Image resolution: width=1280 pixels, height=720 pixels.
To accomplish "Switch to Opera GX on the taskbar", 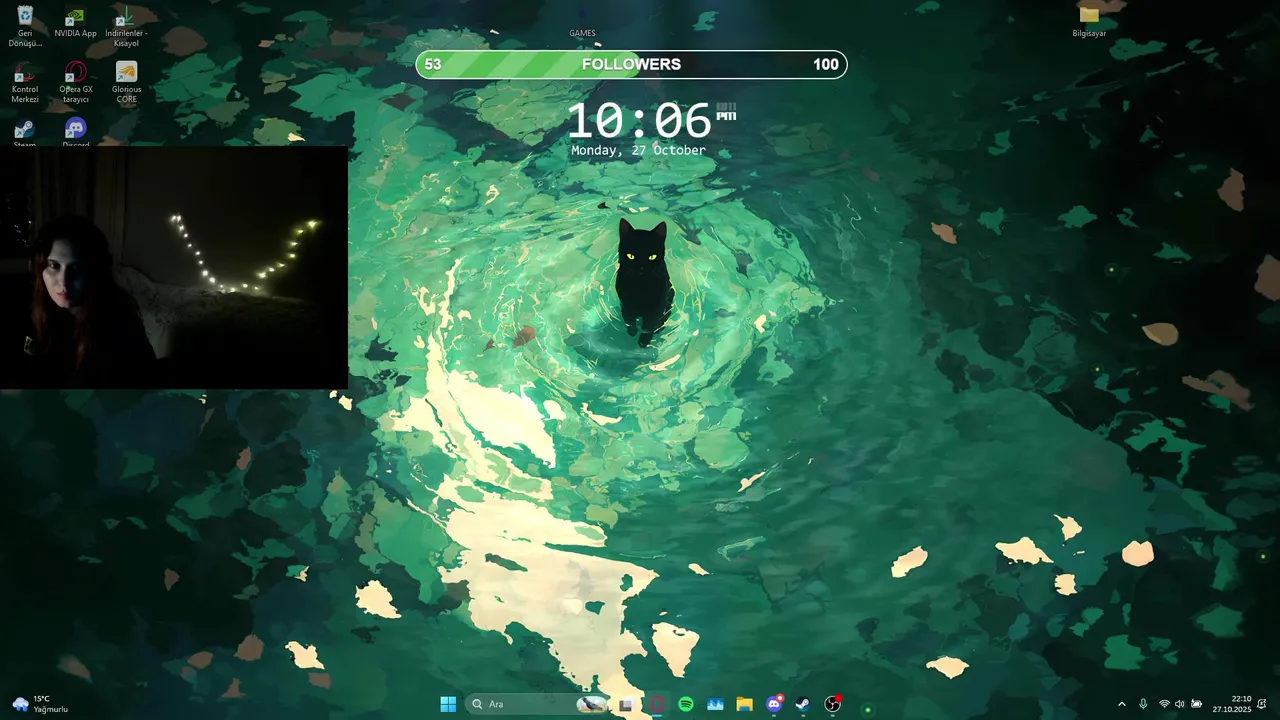I will pos(656,704).
